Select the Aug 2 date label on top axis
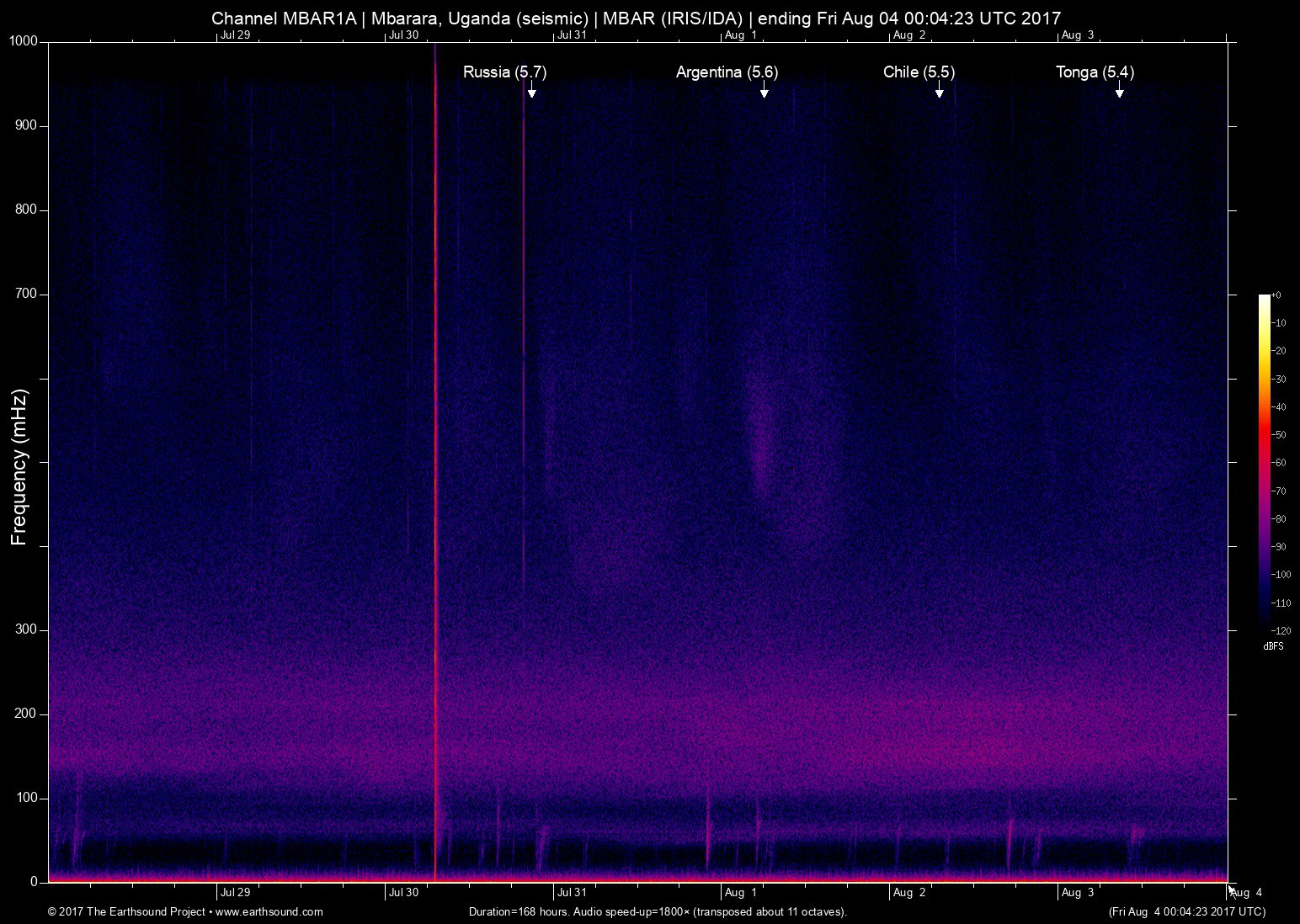 909,35
